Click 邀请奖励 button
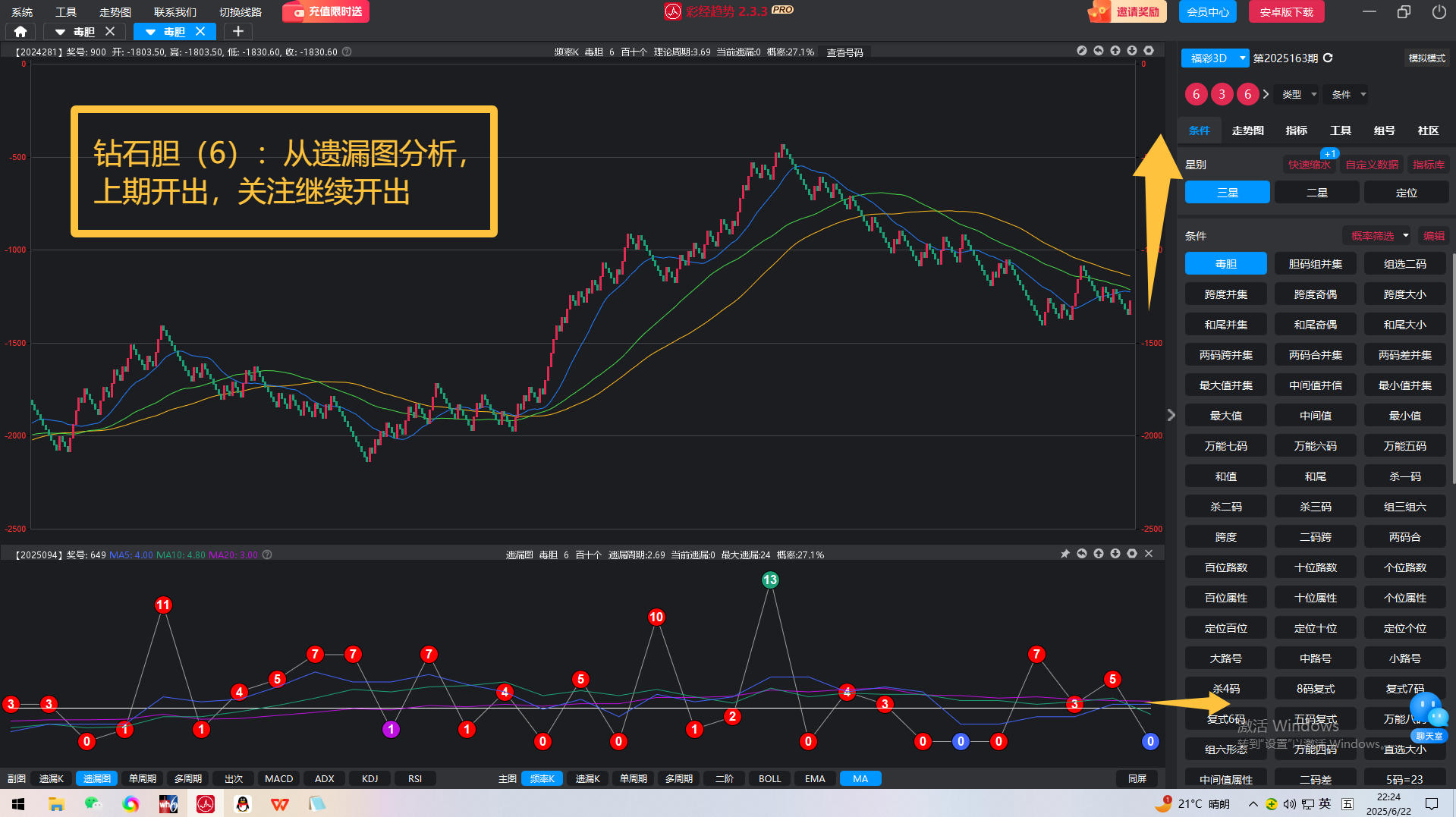Viewport: 1456px width, 817px height. [1127, 11]
